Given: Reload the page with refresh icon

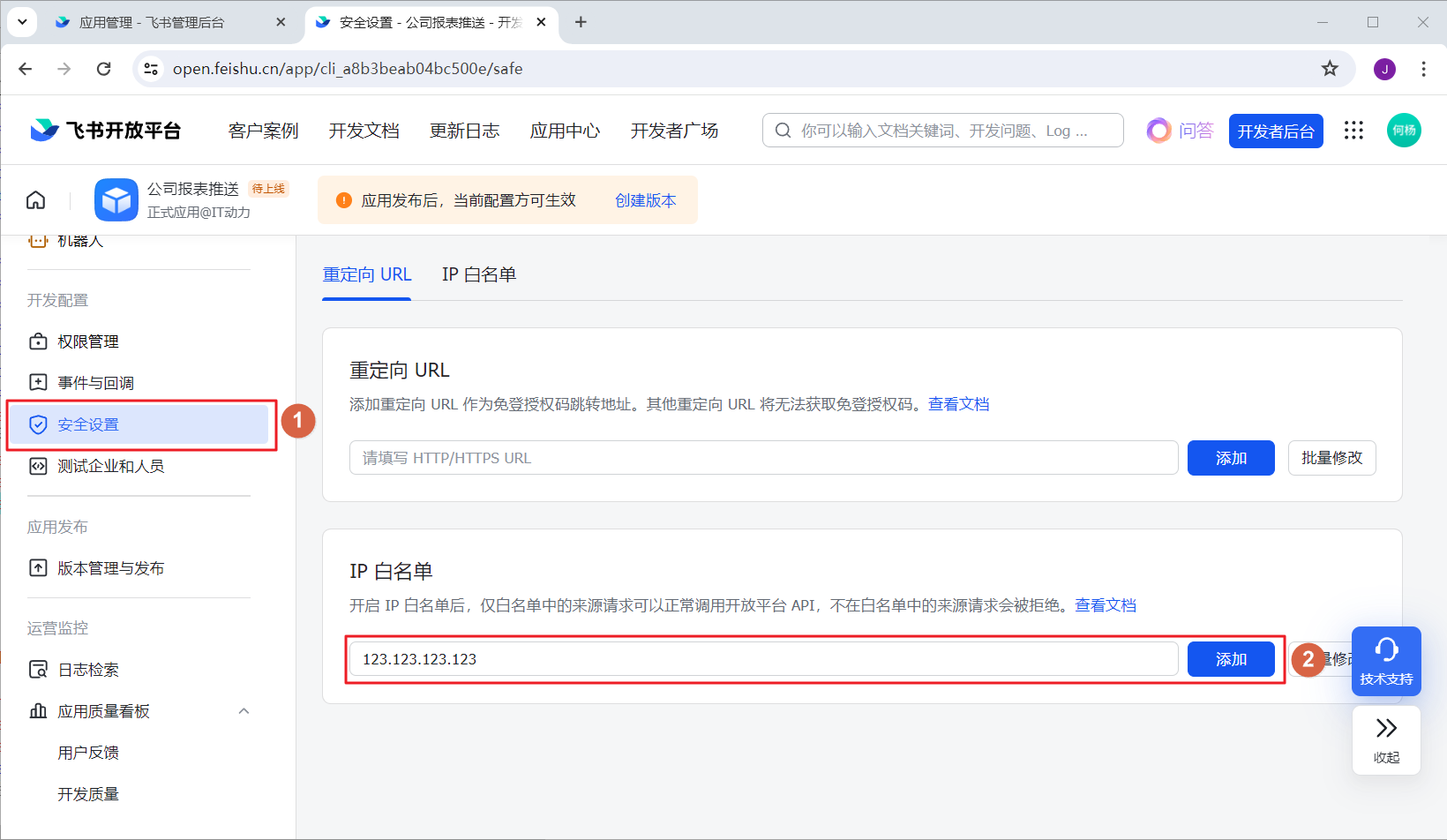Looking at the screenshot, I should (104, 69).
